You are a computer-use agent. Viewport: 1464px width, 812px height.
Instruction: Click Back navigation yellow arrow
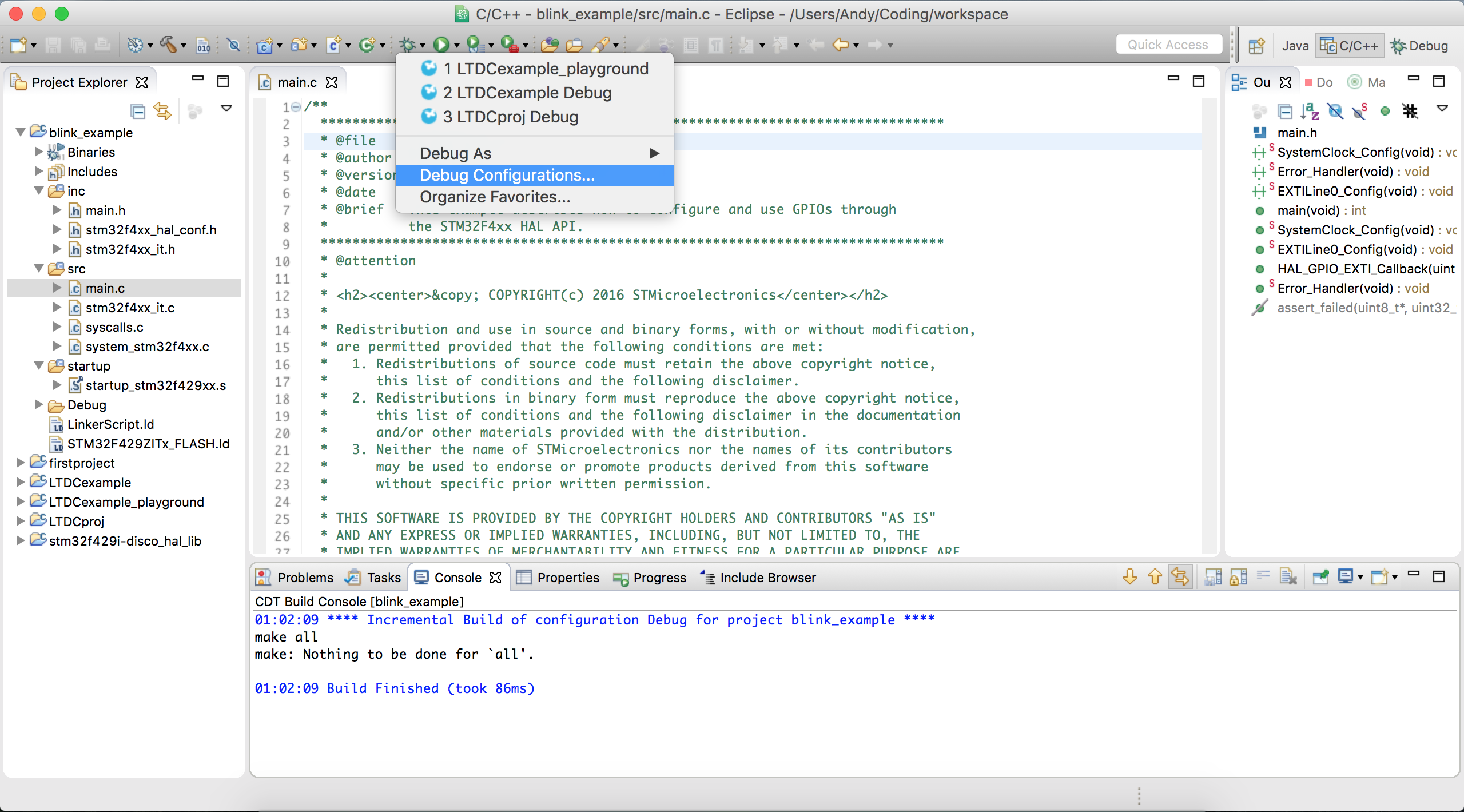point(840,45)
